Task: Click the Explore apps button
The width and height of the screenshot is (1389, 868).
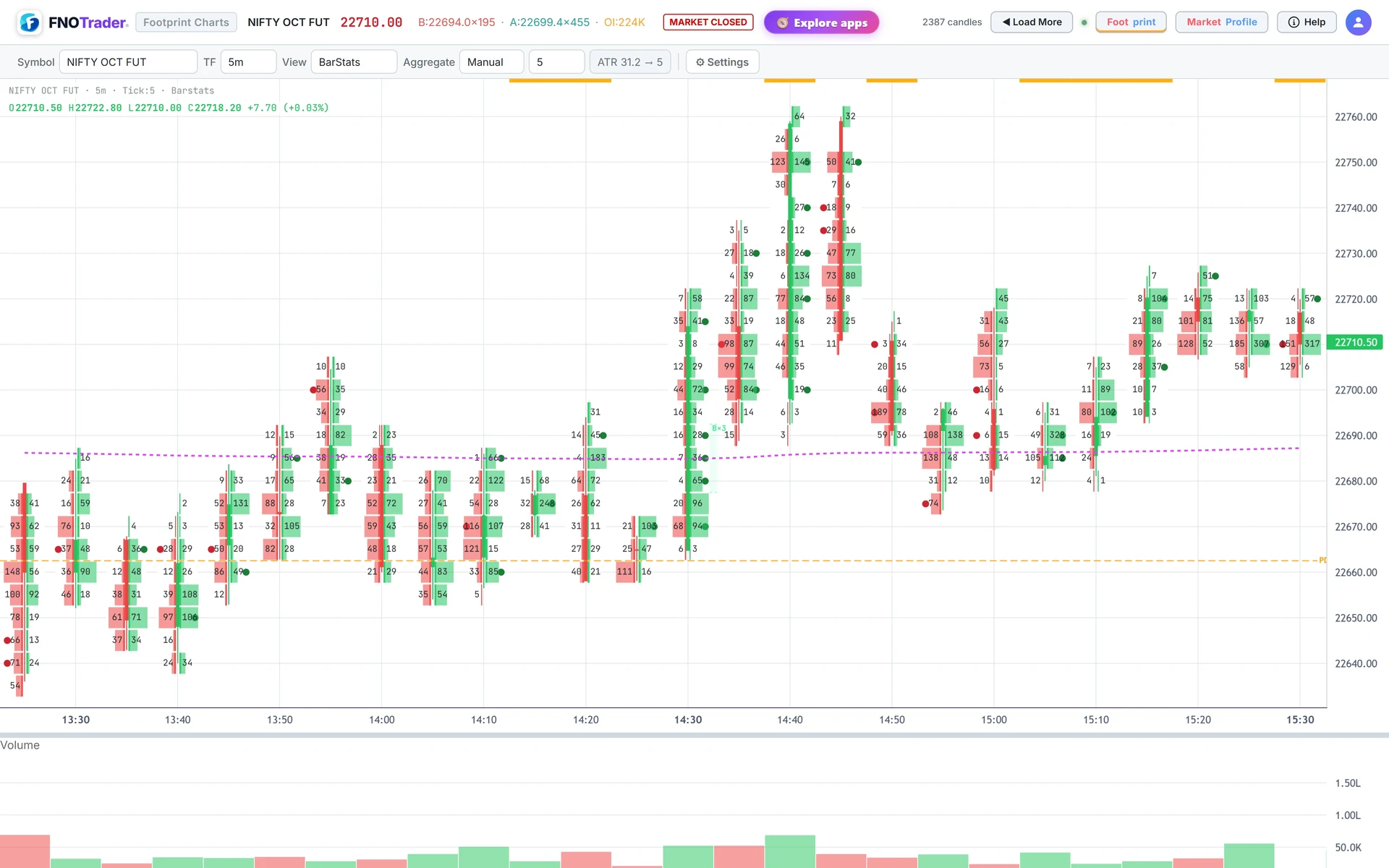Action: click(x=821, y=22)
